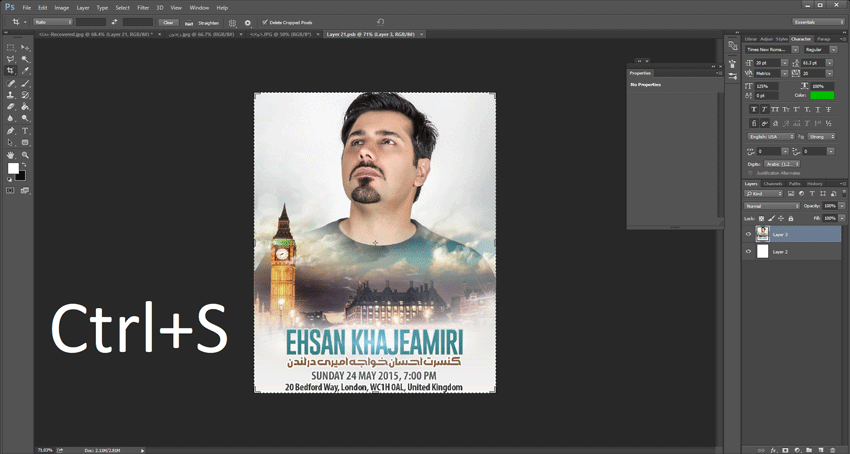Select the Healing Brush tool

(x=10, y=84)
